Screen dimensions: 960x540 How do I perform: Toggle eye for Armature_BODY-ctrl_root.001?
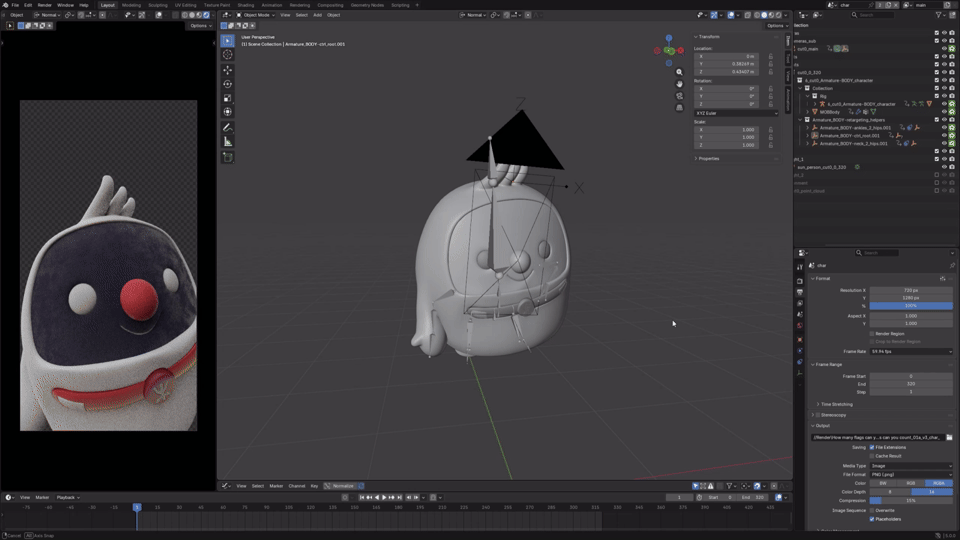[x=944, y=135]
